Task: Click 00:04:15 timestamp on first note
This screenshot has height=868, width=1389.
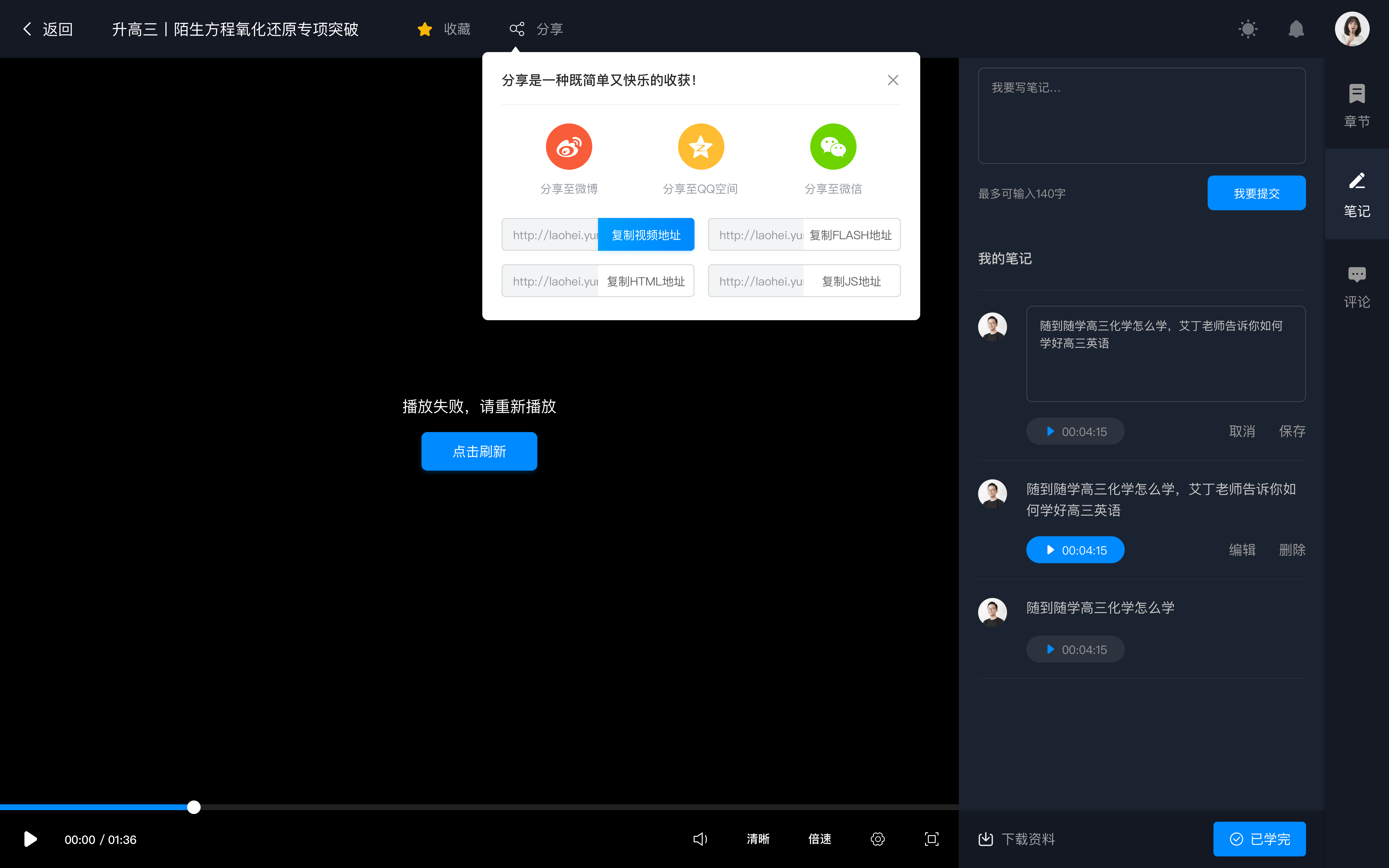Action: pyautogui.click(x=1075, y=431)
